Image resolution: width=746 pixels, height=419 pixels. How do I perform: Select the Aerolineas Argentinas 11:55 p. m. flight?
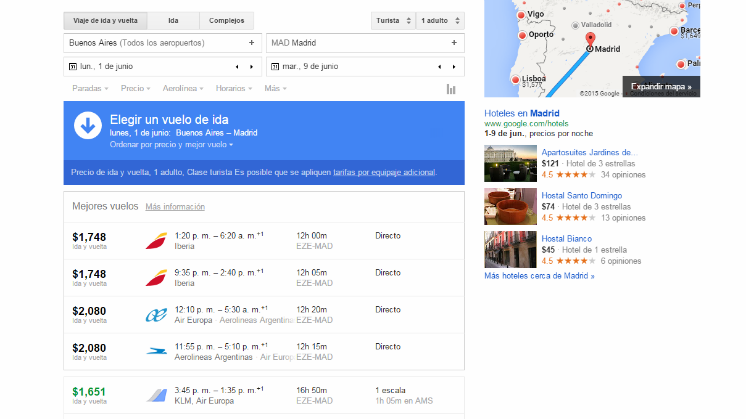pos(264,352)
